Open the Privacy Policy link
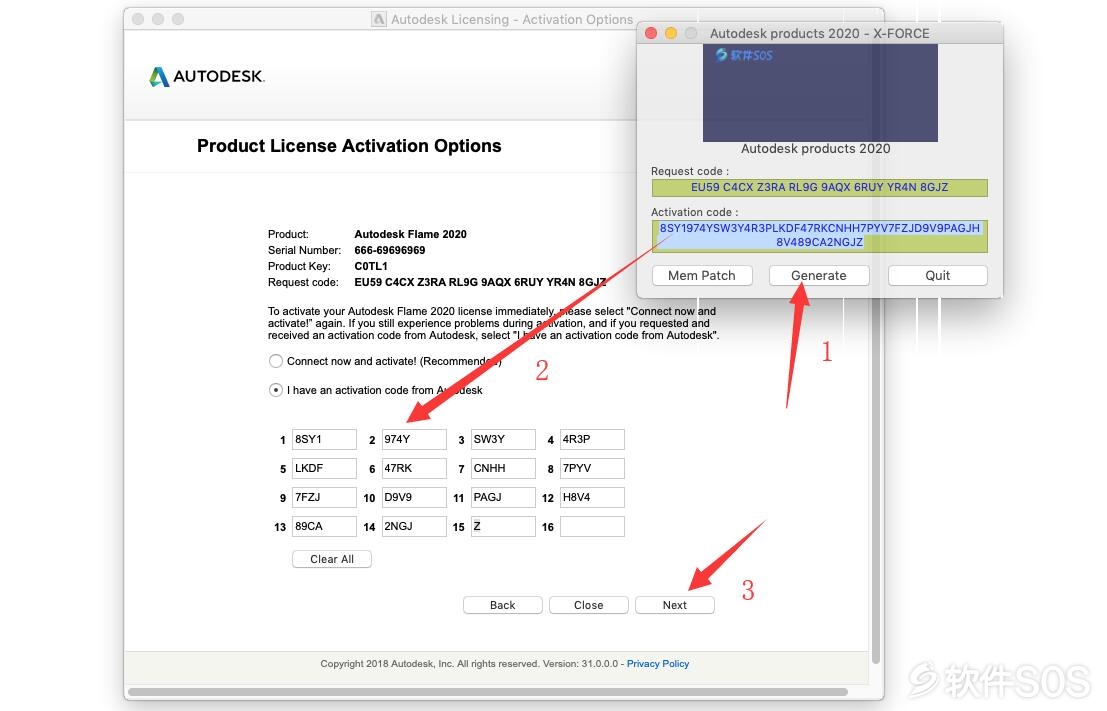 [x=658, y=664]
